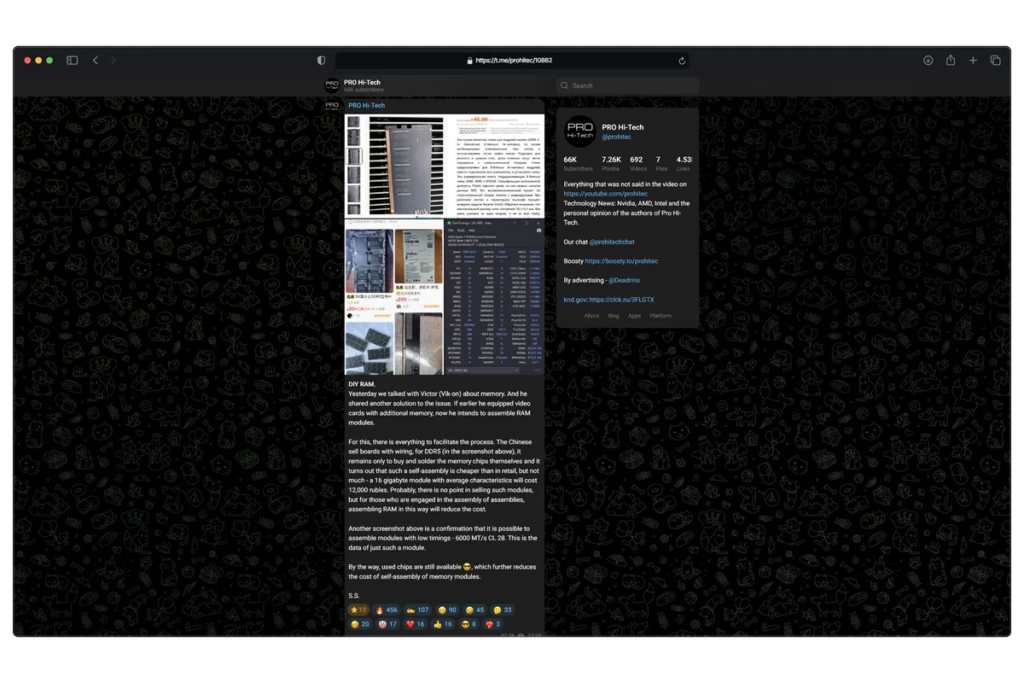Go back using the browser back arrow
Image resolution: width=1024 pixels, height=683 pixels.
(95, 60)
